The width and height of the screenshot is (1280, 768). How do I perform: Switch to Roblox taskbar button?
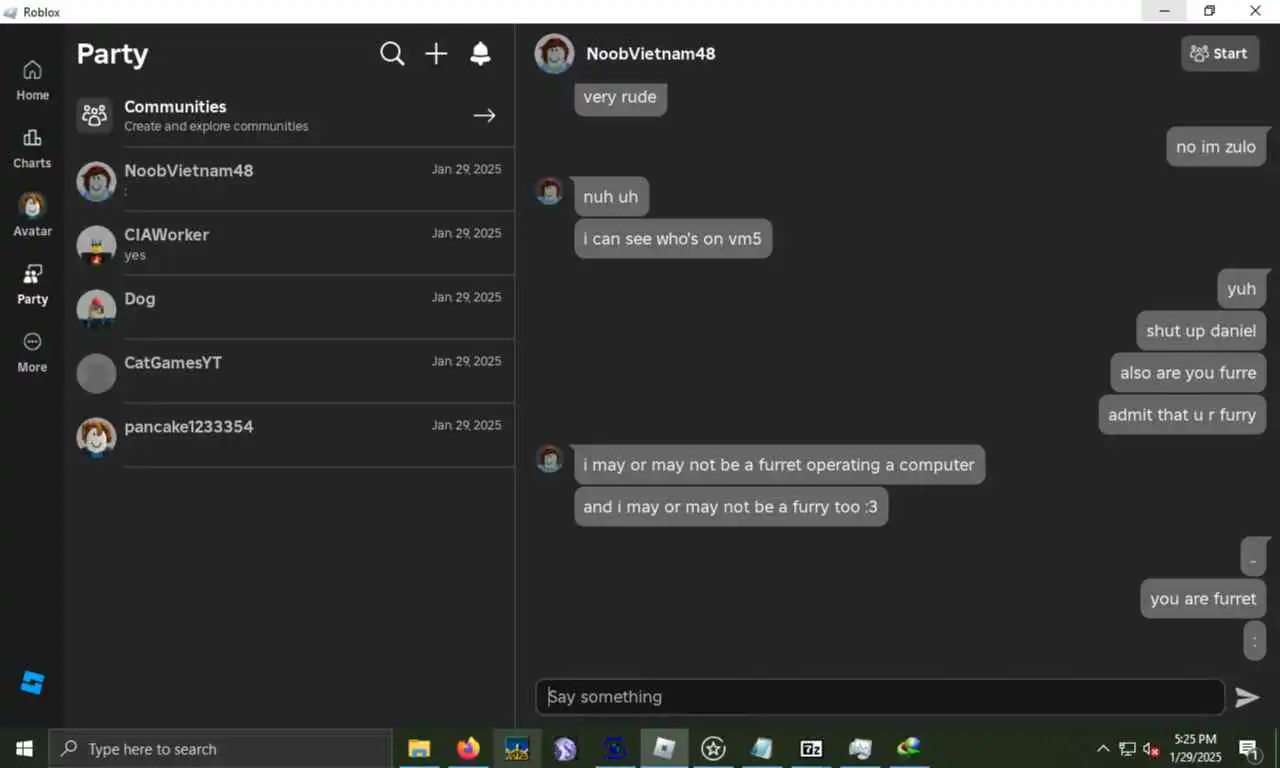664,749
